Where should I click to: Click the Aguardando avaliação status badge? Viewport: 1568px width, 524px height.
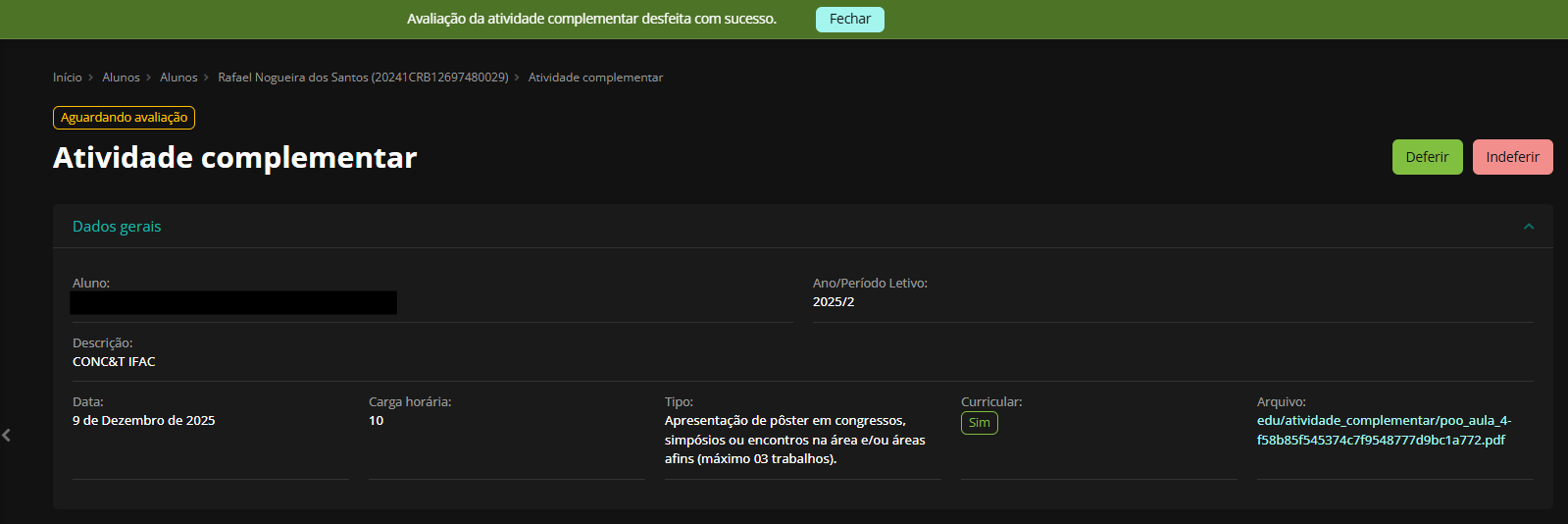pos(124,118)
